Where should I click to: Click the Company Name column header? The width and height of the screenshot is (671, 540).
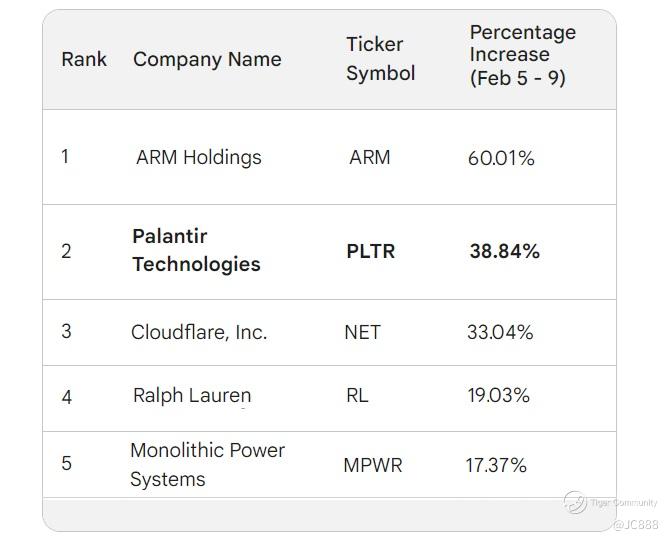click(207, 59)
